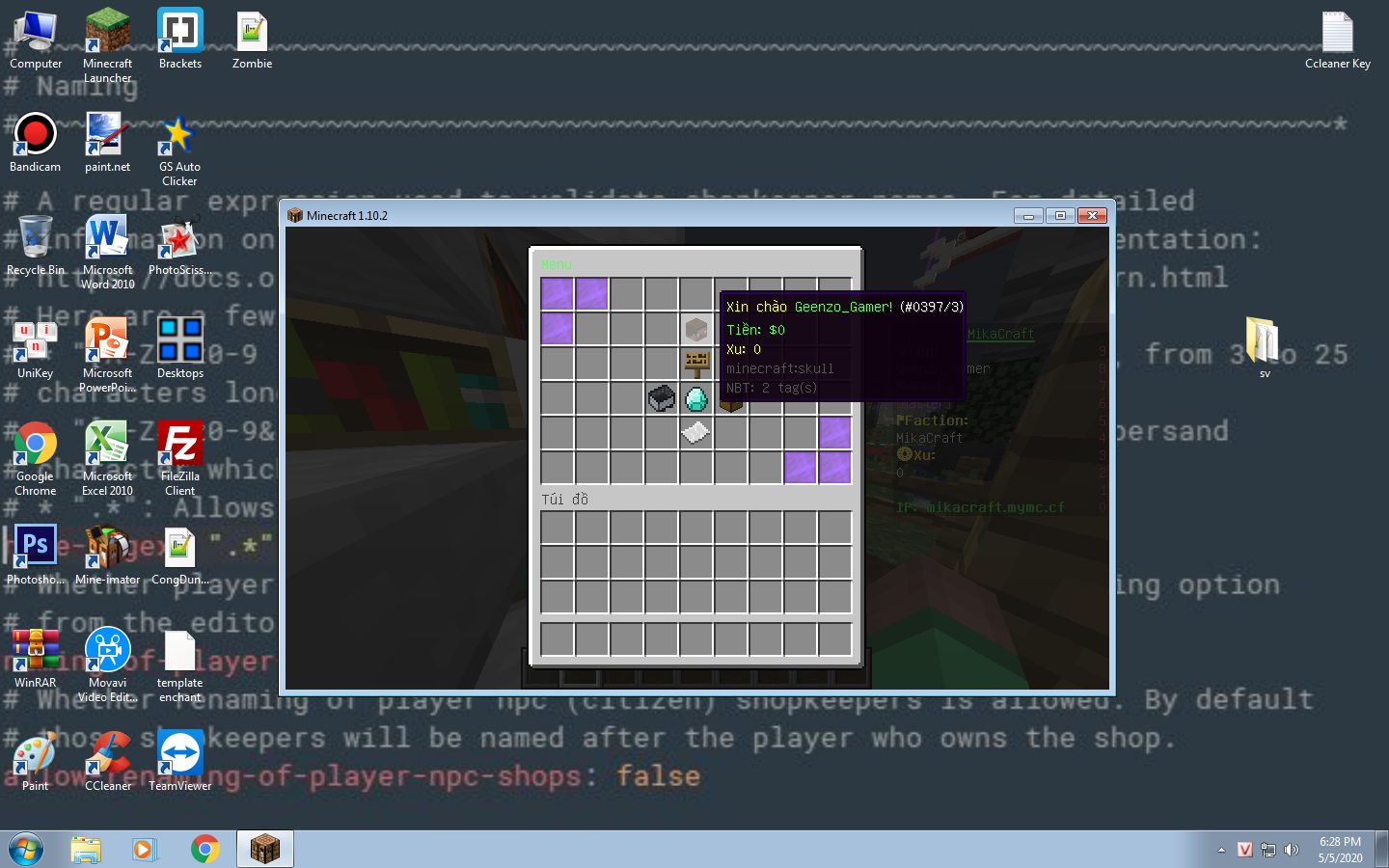Click the "minecraft:skull" tooltip text
Screen dimensions: 1389x868
pos(780,368)
